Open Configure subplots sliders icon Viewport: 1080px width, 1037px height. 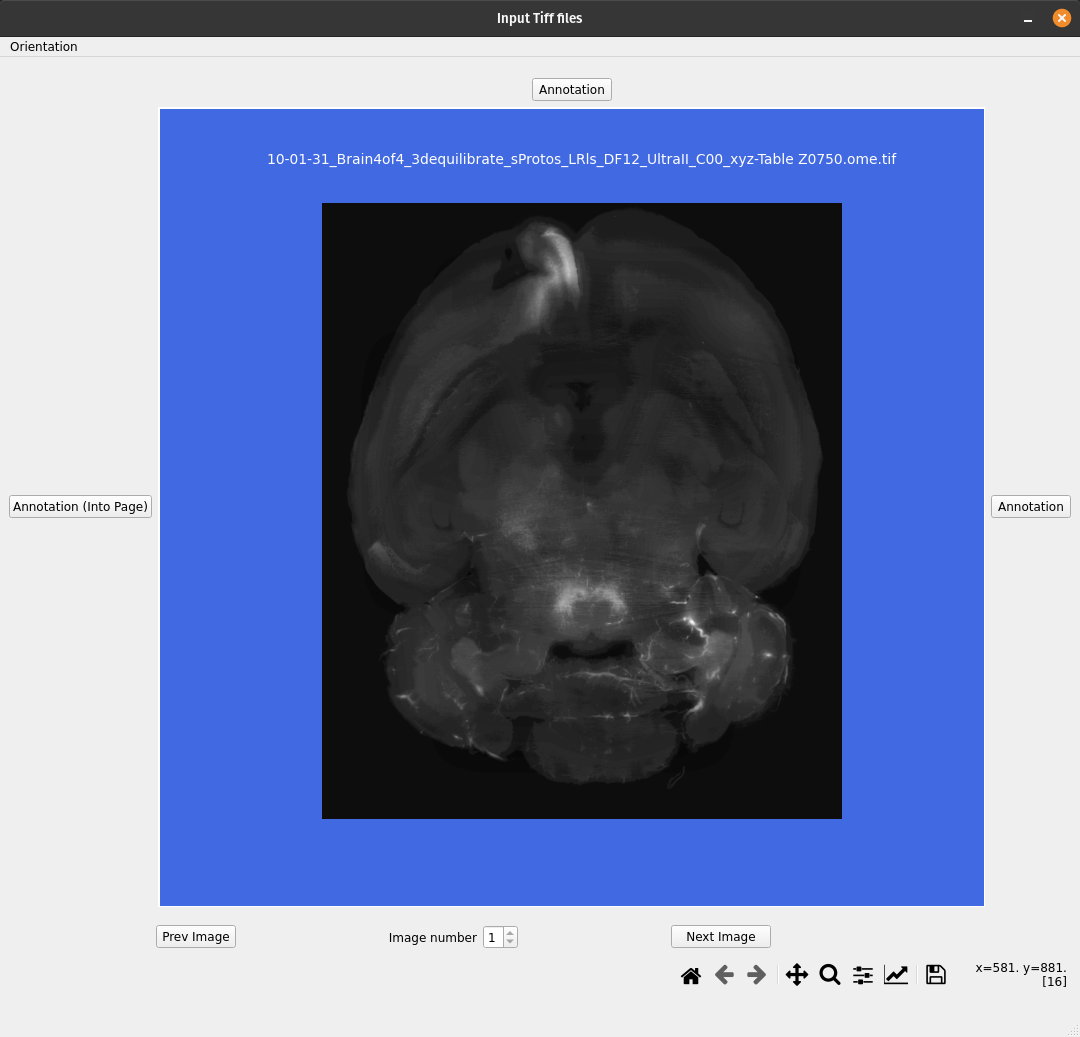pos(863,975)
